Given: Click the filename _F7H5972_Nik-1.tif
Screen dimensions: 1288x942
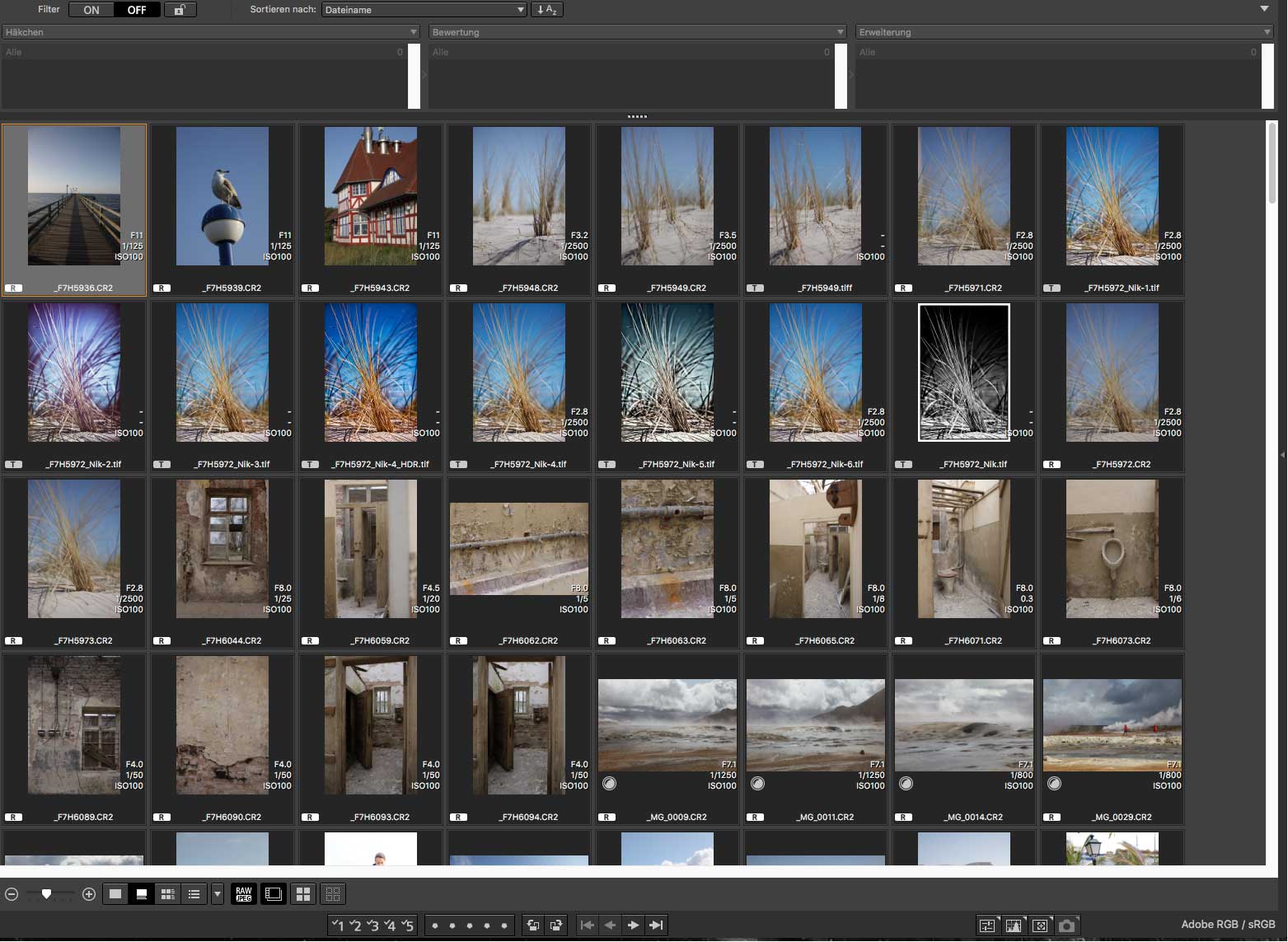Looking at the screenshot, I should (1122, 288).
